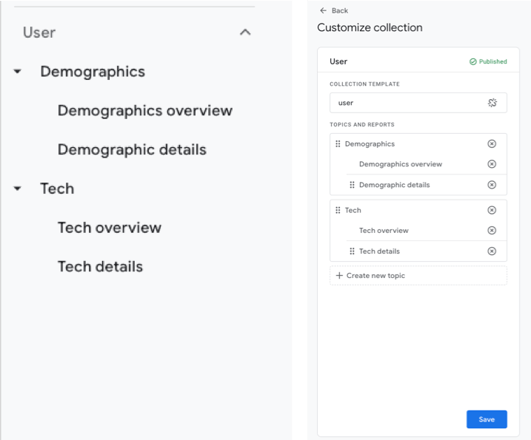Remove Demographics overview report from collection
This screenshot has height=440, width=531.
492,164
